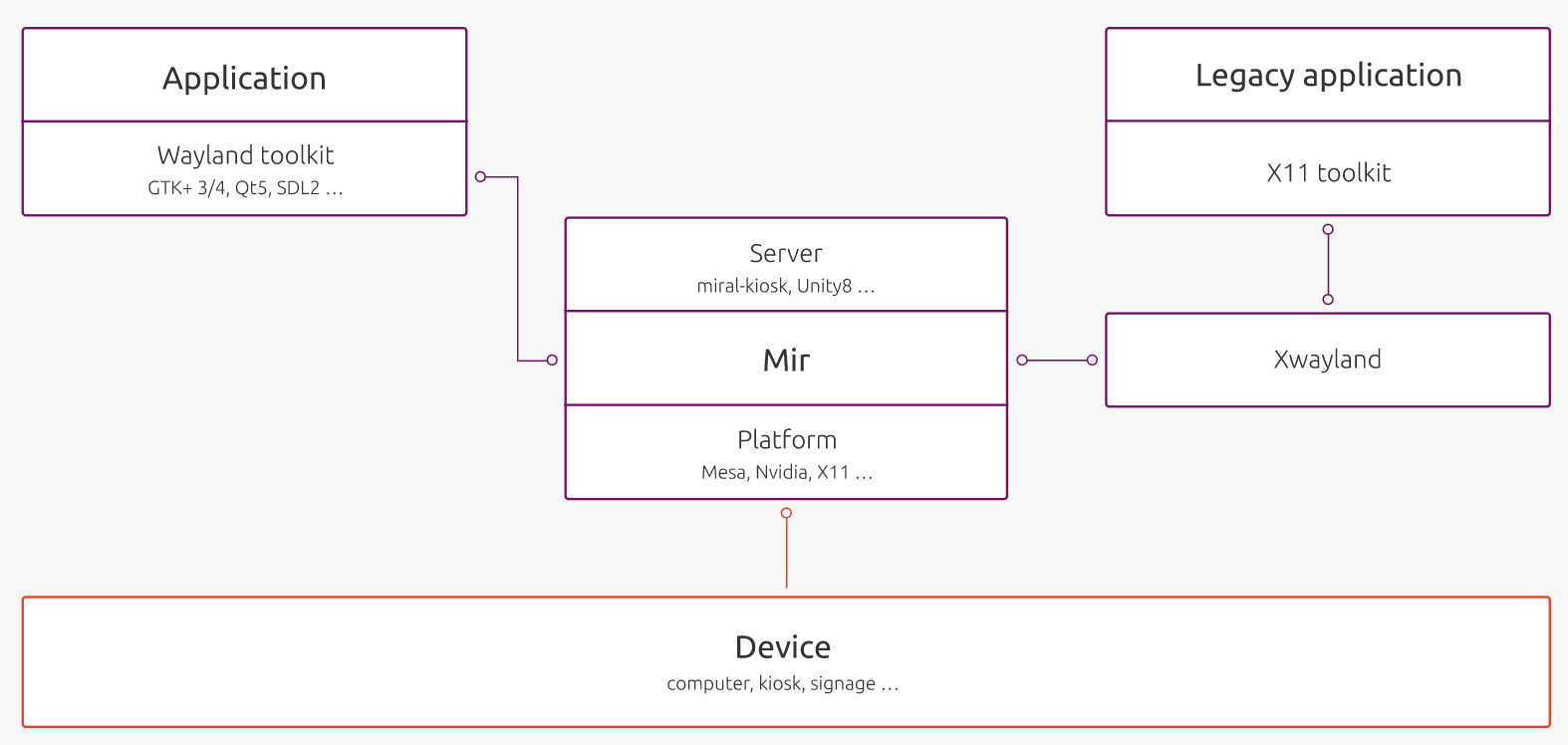
Task: Click the "Mesa, Nvidia, X11 …" subtitle
Action: click(787, 472)
